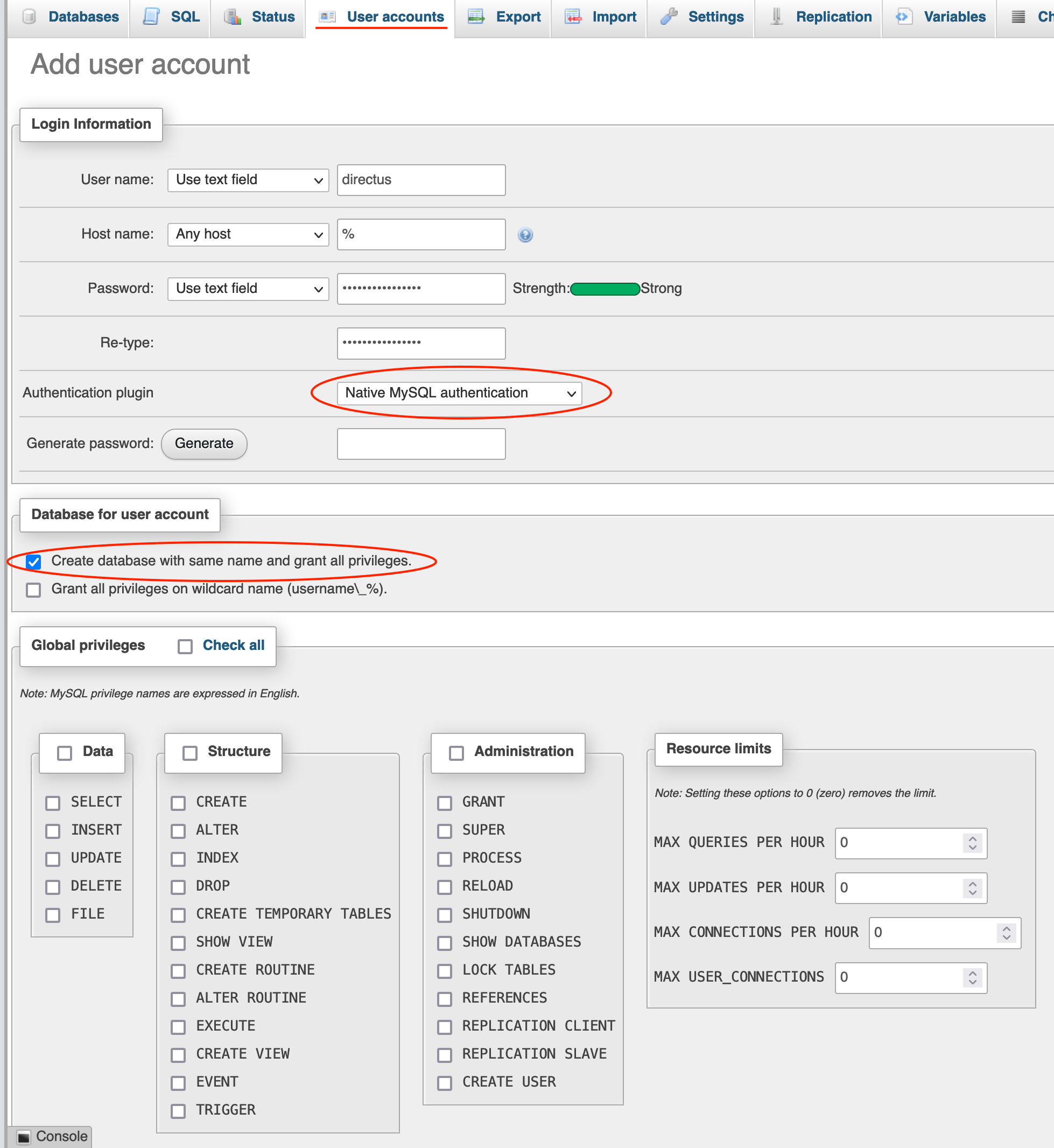This screenshot has width=1054, height=1148.
Task: Click the Import tab icon
Action: (573, 17)
